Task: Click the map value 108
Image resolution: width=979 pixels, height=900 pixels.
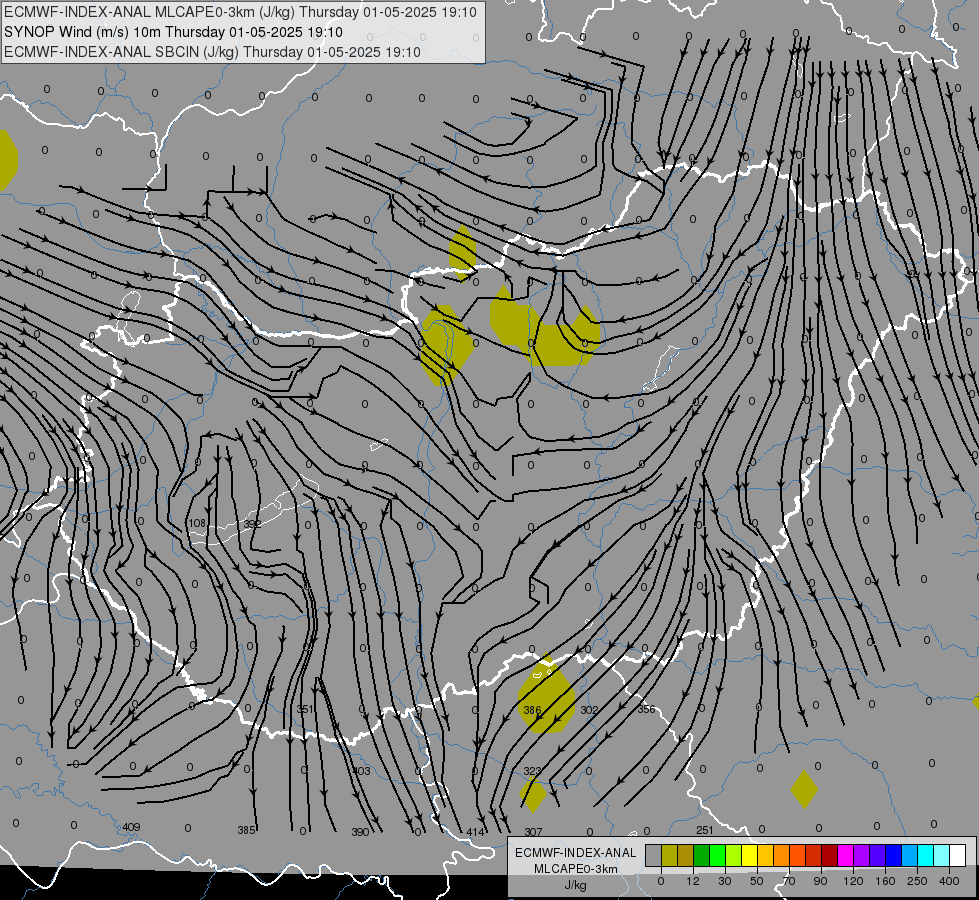Action: pyautogui.click(x=197, y=523)
